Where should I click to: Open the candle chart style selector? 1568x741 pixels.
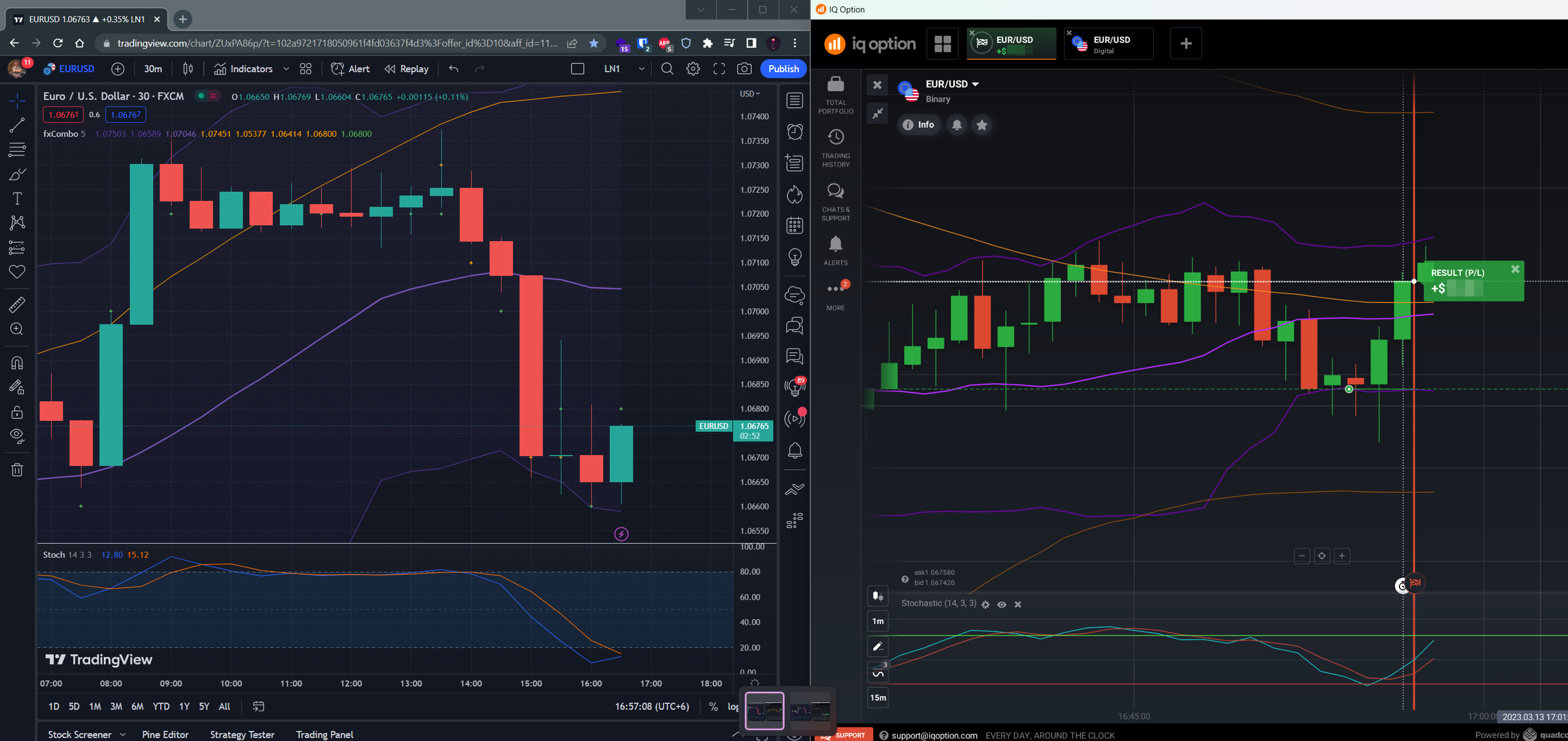(x=188, y=69)
